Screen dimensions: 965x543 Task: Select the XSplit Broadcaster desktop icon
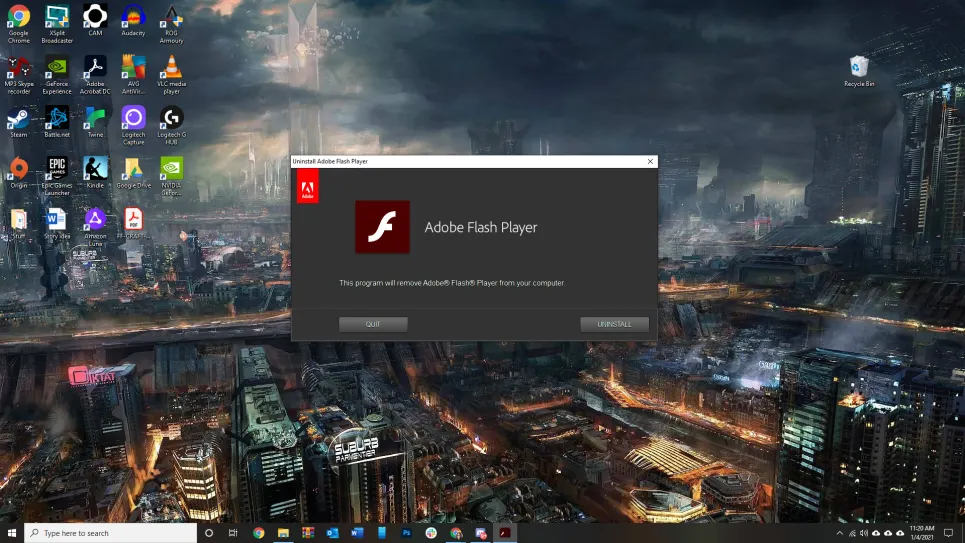[57, 23]
